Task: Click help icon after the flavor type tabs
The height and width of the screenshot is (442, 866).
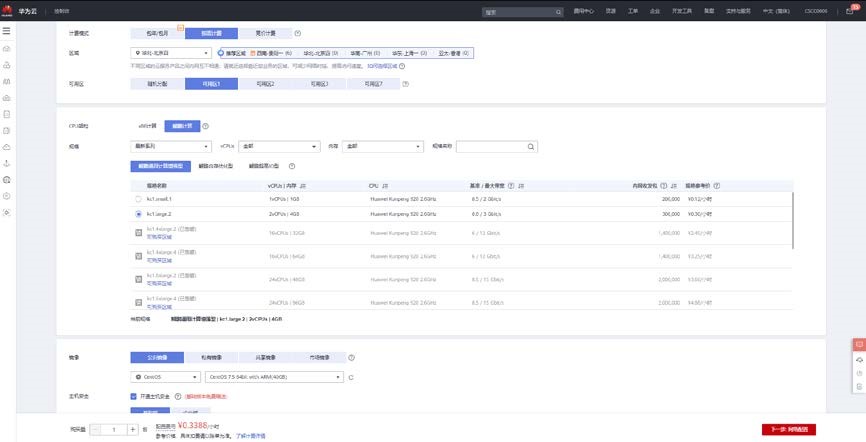Action: (292, 166)
